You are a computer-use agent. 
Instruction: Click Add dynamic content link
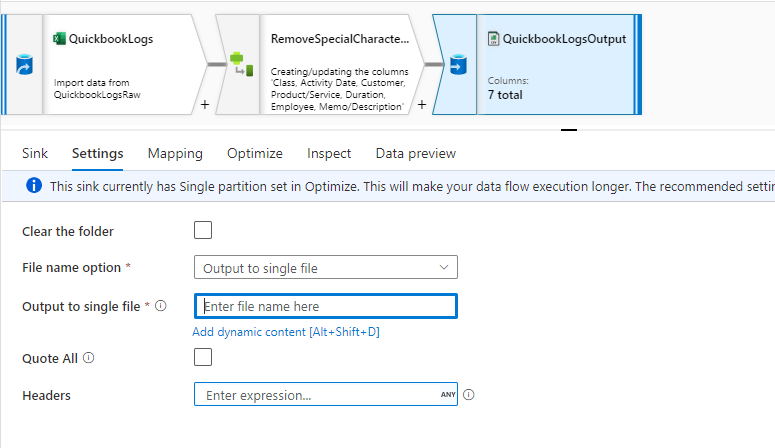coord(286,332)
